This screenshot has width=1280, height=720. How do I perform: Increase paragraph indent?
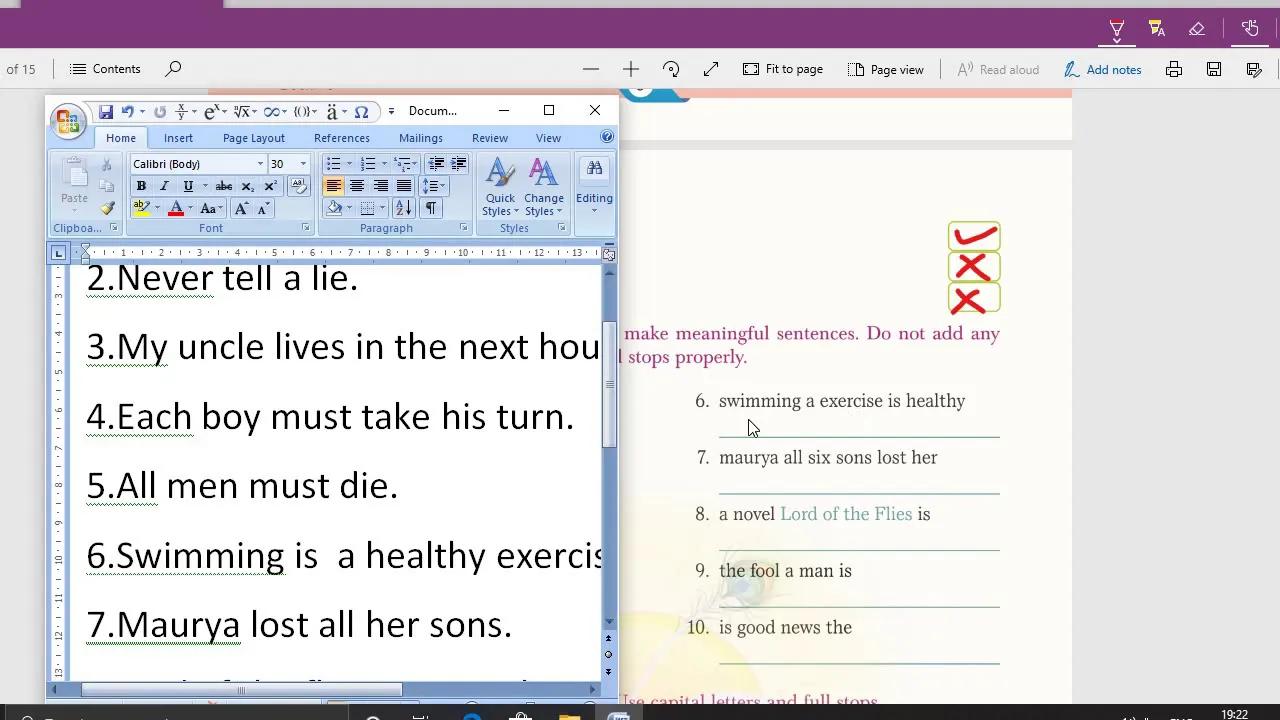pyautogui.click(x=458, y=164)
